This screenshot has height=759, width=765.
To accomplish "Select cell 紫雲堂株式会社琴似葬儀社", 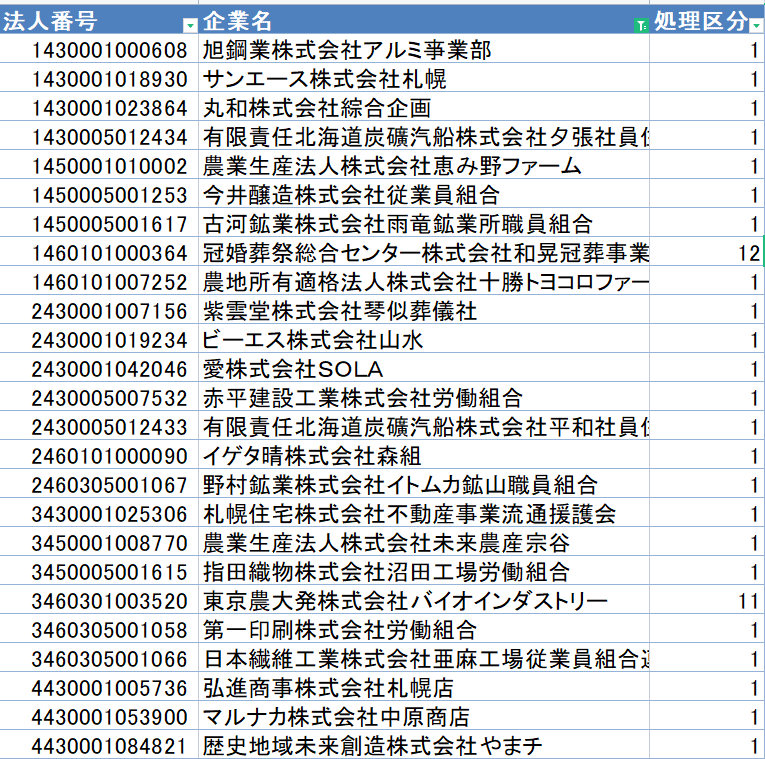I will [x=424, y=309].
